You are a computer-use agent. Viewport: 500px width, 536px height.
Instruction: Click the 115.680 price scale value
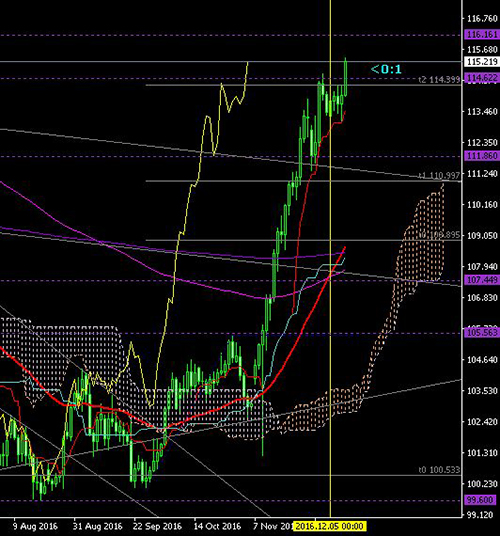tap(482, 50)
